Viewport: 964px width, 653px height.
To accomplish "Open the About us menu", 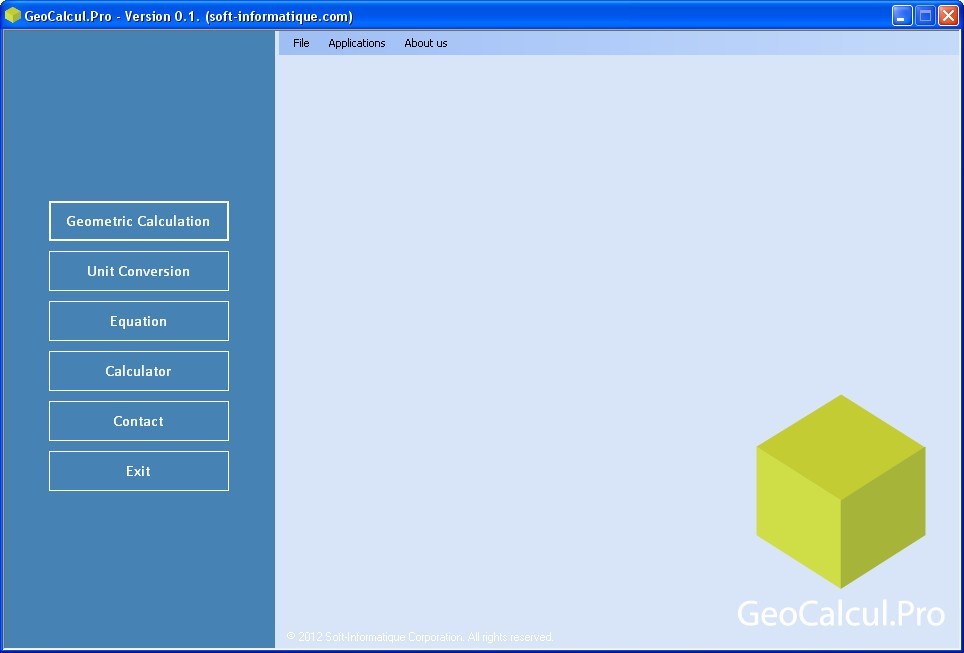I will [425, 43].
